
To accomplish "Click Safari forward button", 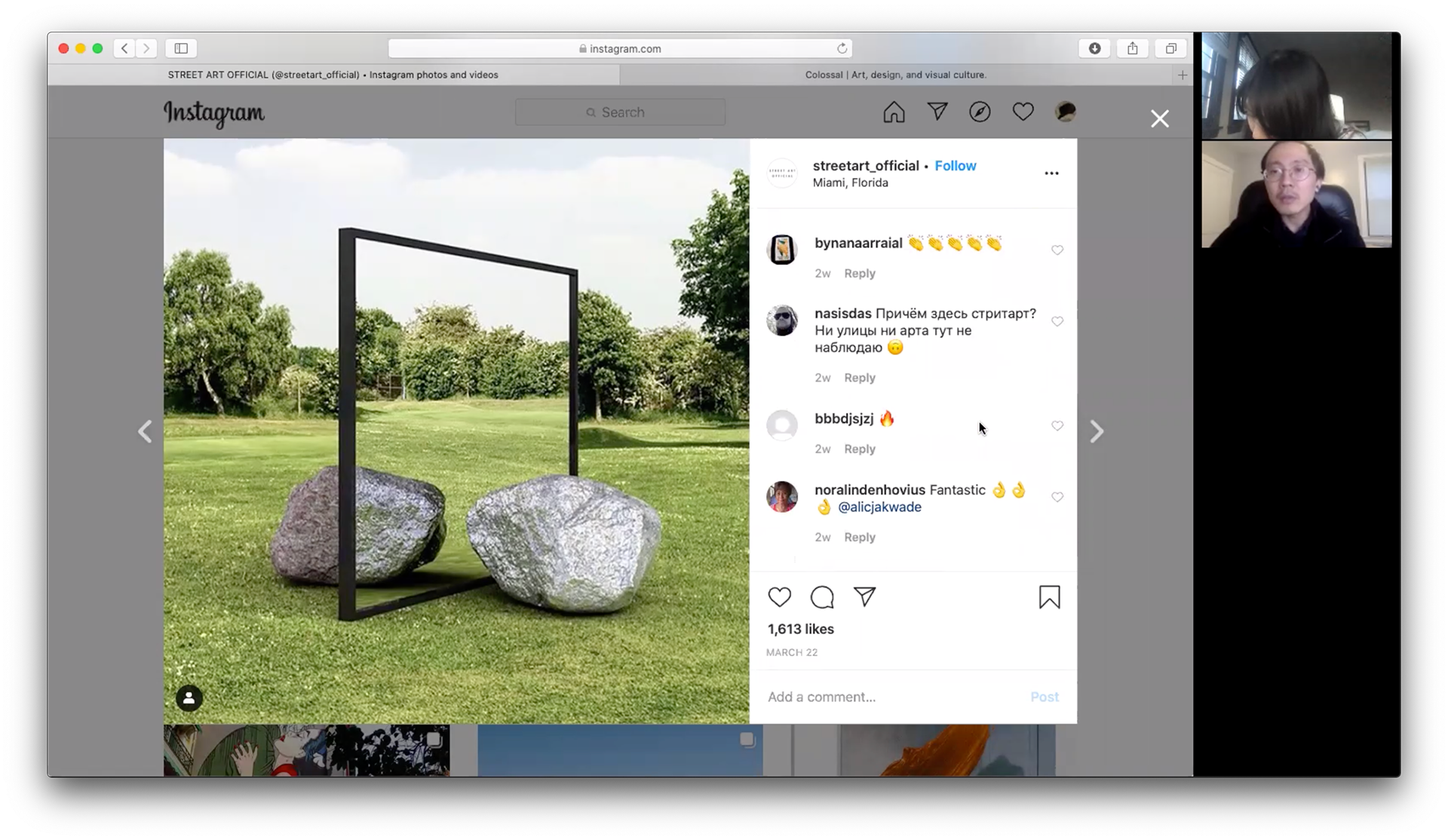I will (146, 48).
